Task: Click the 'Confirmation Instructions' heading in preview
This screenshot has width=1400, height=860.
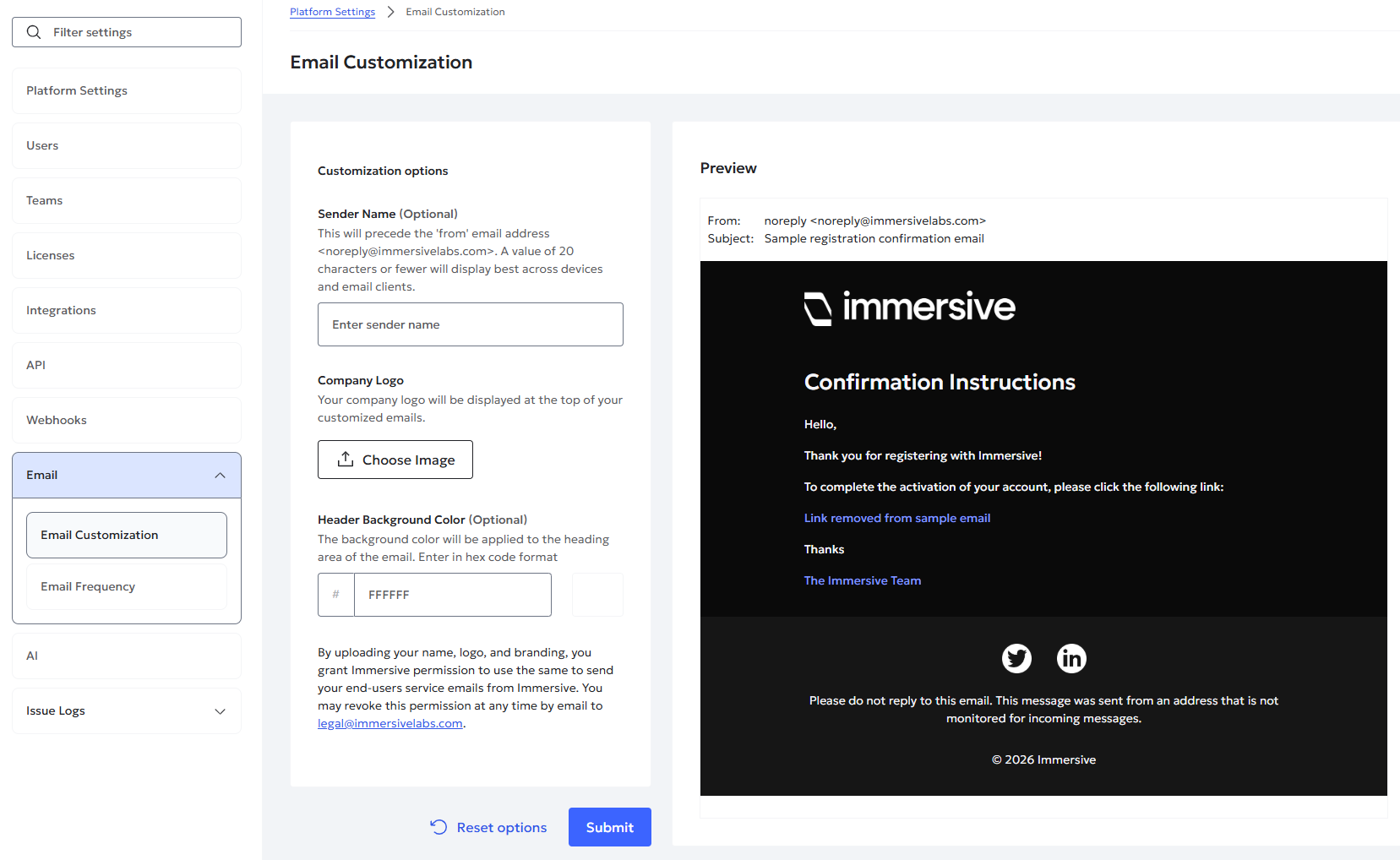Action: (940, 382)
